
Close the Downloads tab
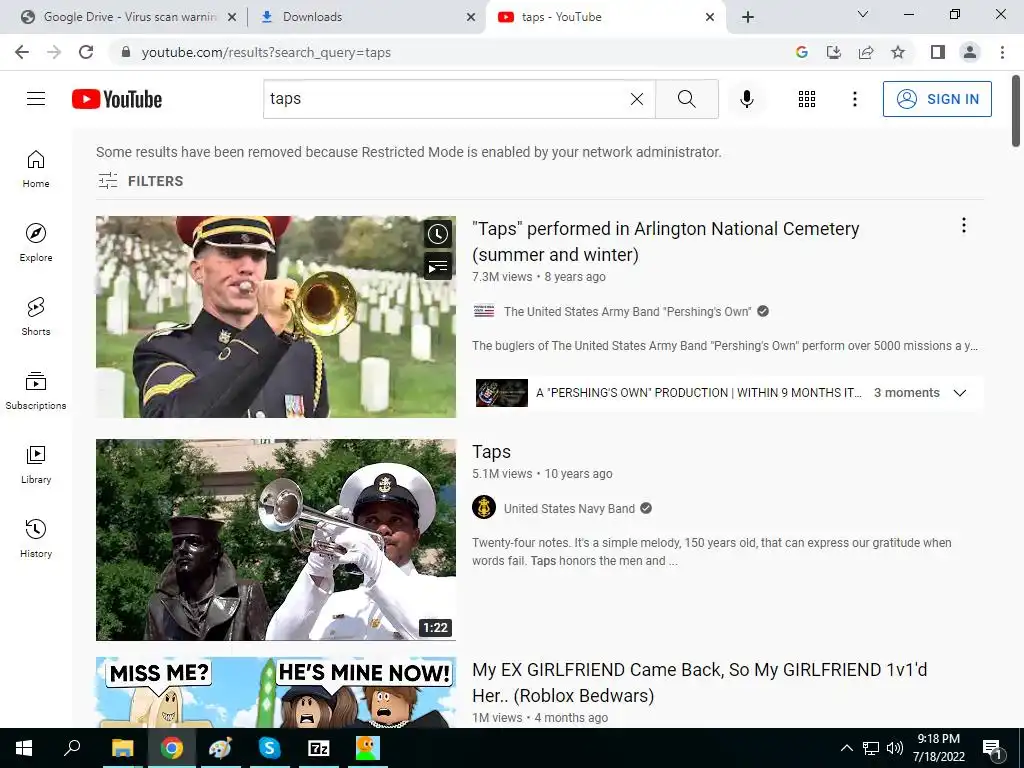point(471,17)
